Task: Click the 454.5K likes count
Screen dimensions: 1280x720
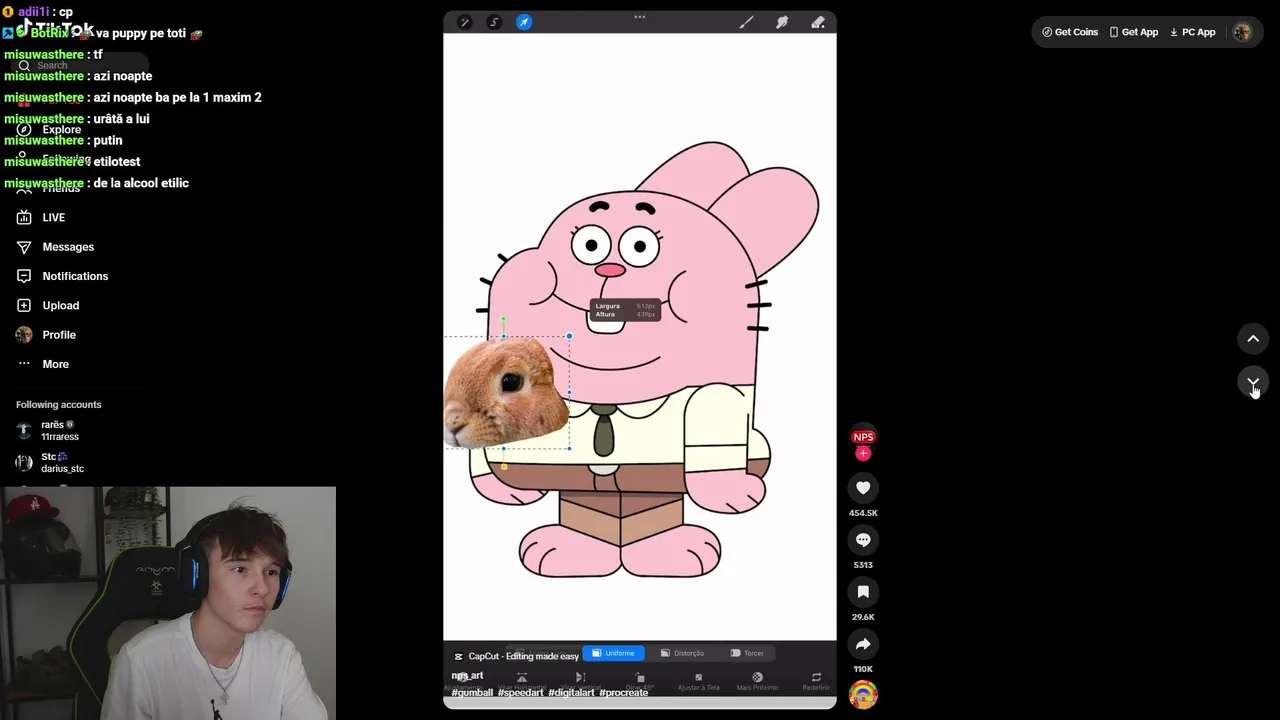Action: 863,513
